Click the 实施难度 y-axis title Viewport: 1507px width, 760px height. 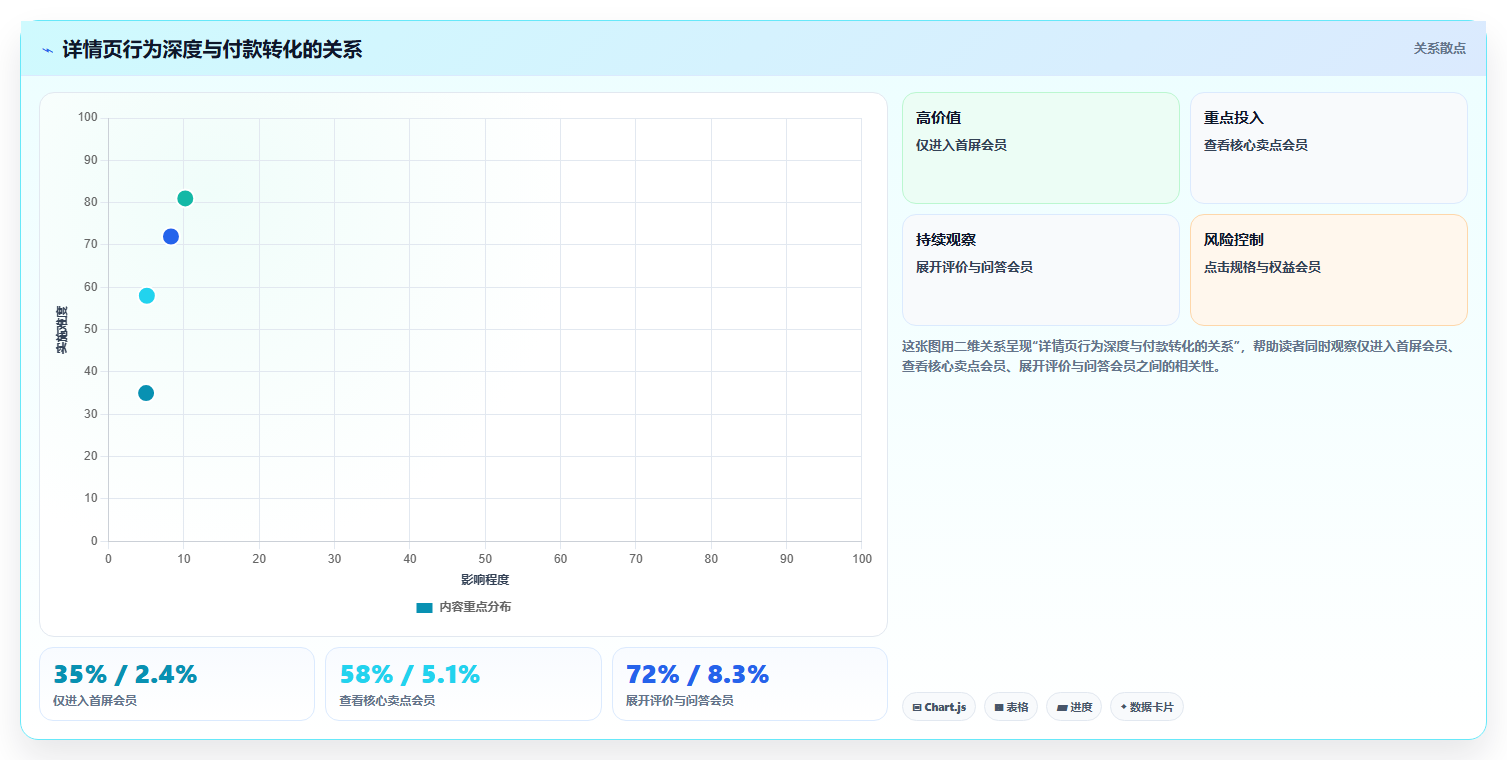pos(62,330)
